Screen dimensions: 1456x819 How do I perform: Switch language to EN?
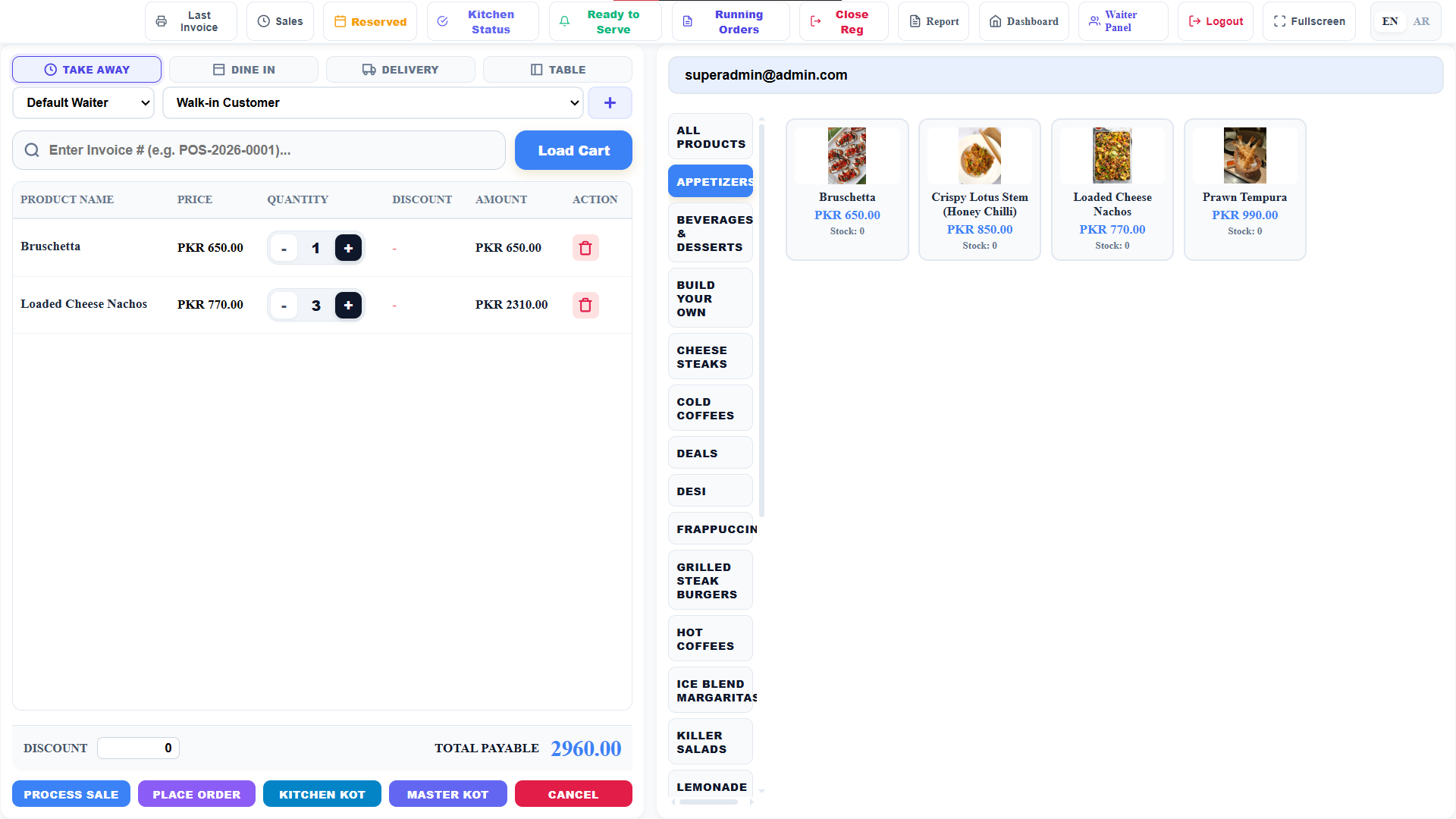pos(1390,21)
